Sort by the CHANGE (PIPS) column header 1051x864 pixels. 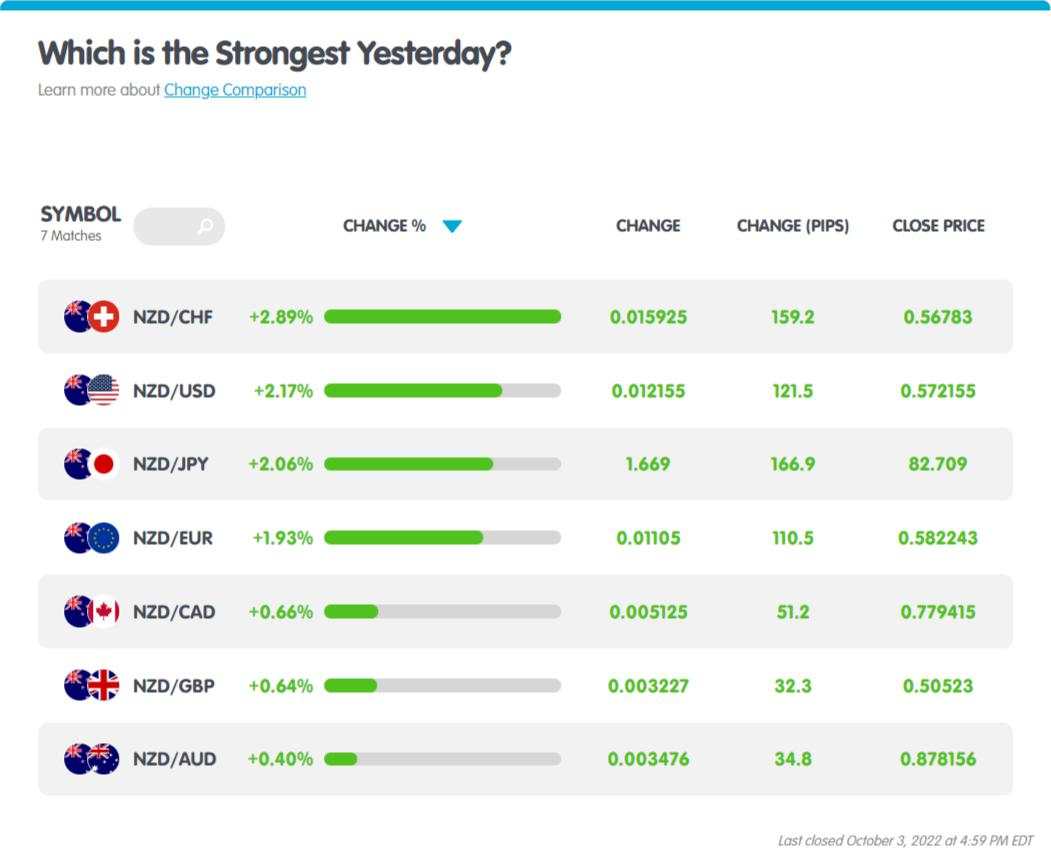[x=793, y=226]
